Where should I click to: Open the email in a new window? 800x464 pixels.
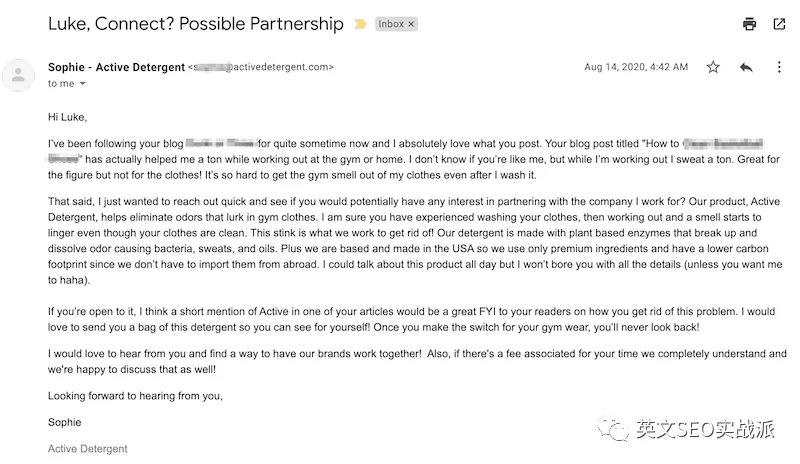point(779,24)
